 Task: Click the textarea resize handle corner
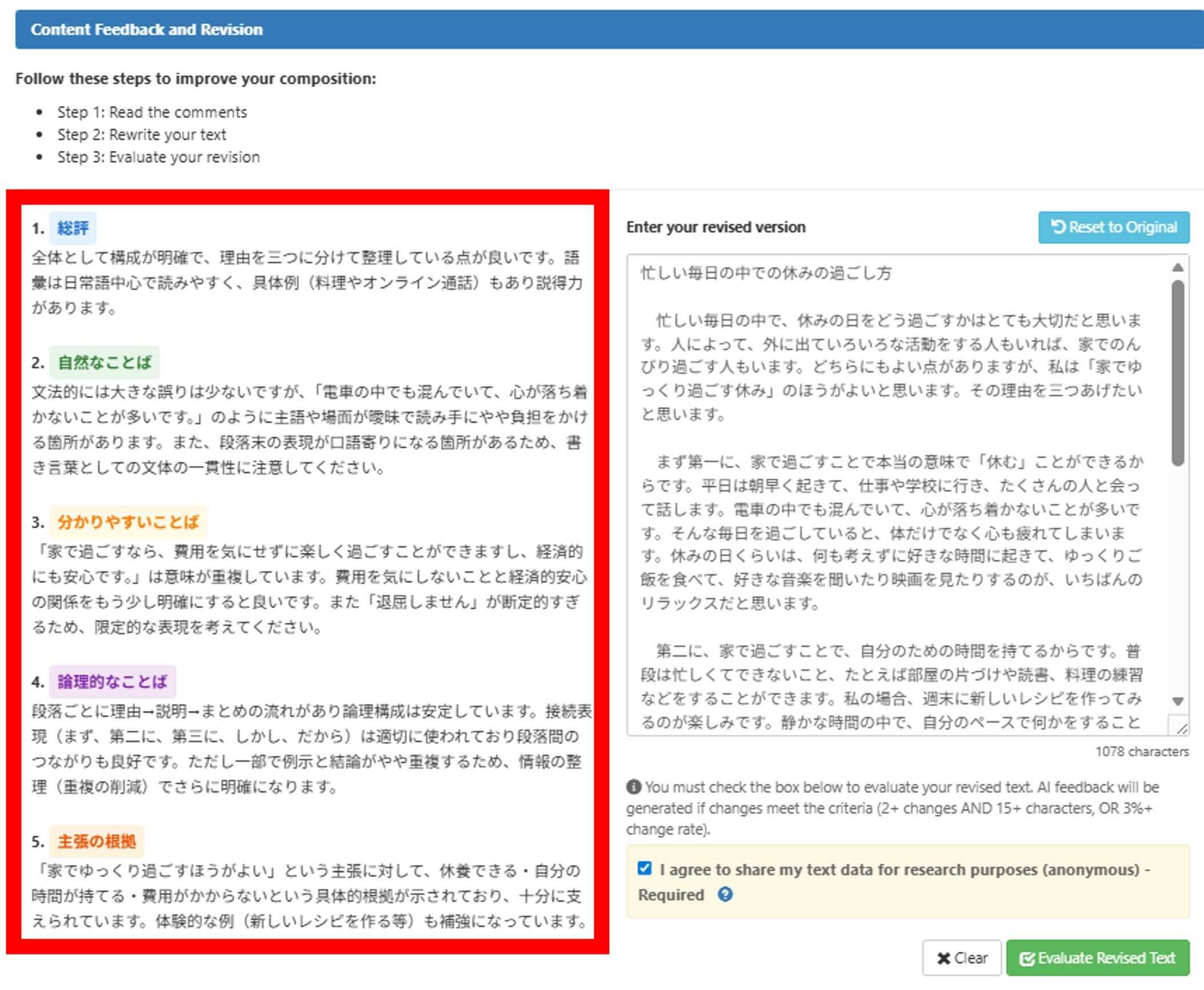(1182, 728)
